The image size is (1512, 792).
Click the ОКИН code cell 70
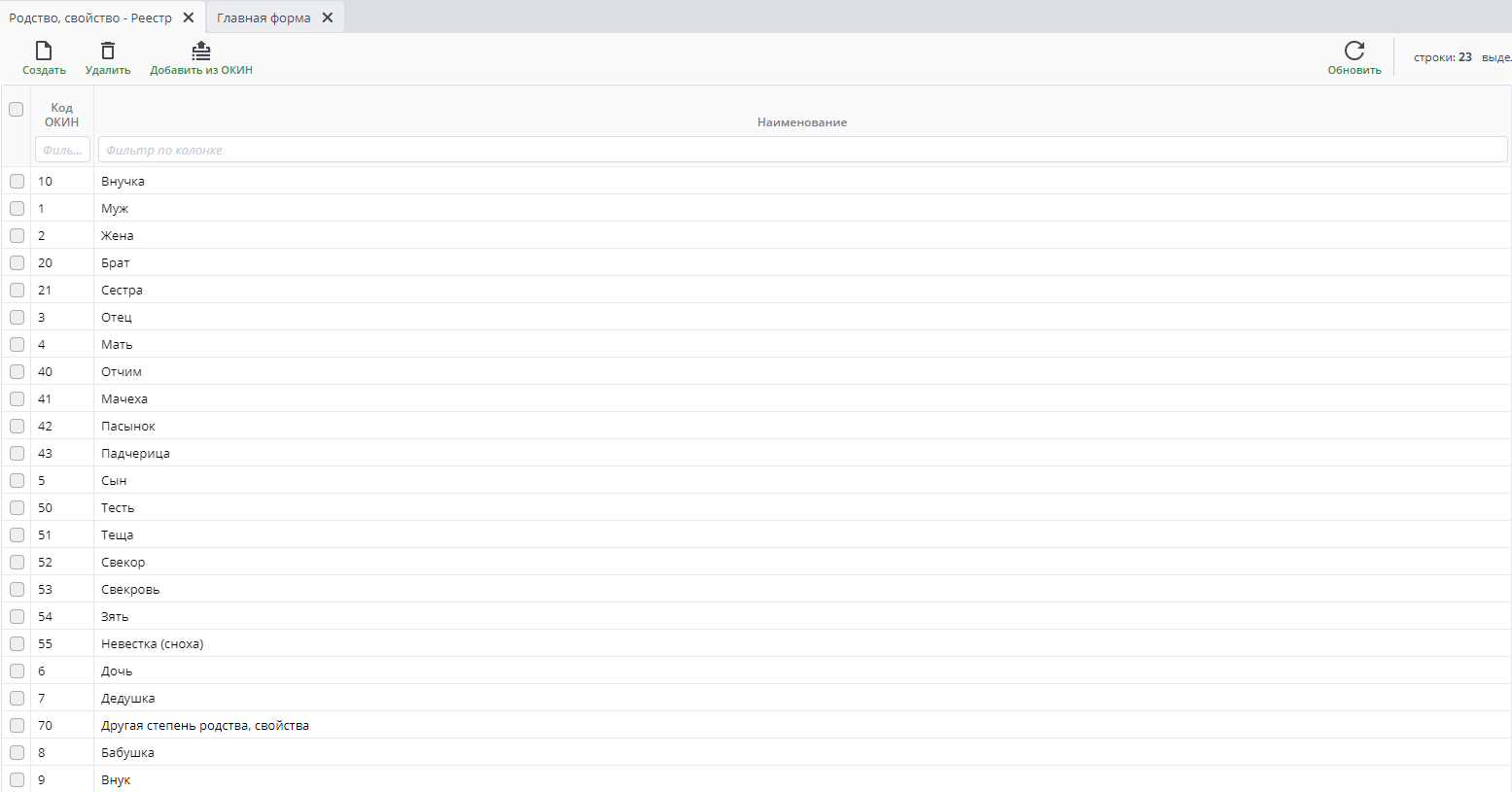[x=62, y=725]
